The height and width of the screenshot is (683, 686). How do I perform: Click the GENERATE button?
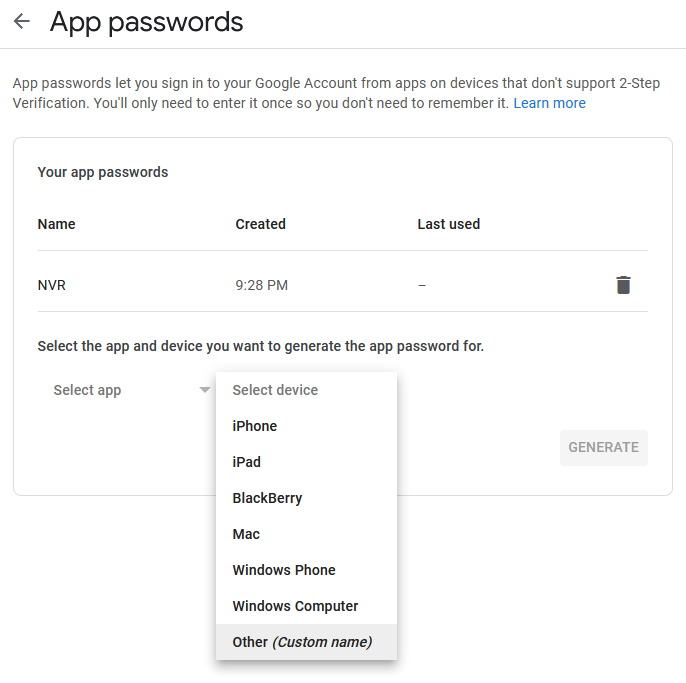603,447
